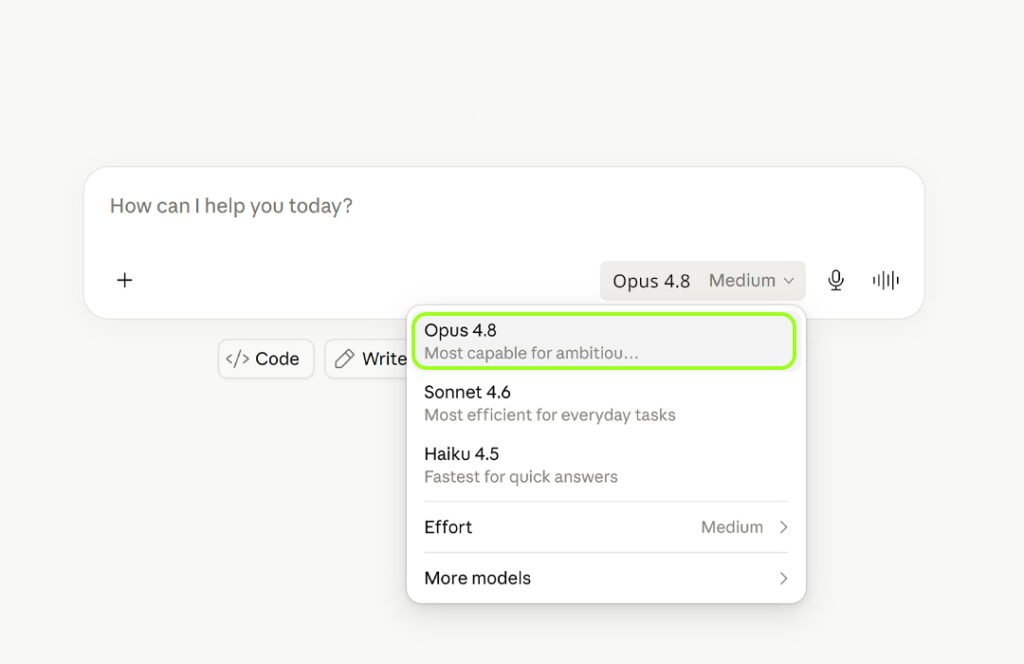Viewport: 1024px width, 664px height.
Task: Open the Opus 4.8 Medium model selector
Action: (703, 281)
